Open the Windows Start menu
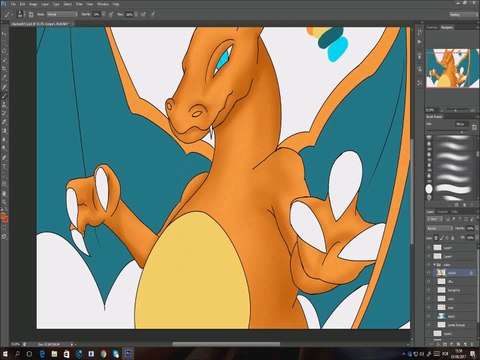 [x=6, y=354]
